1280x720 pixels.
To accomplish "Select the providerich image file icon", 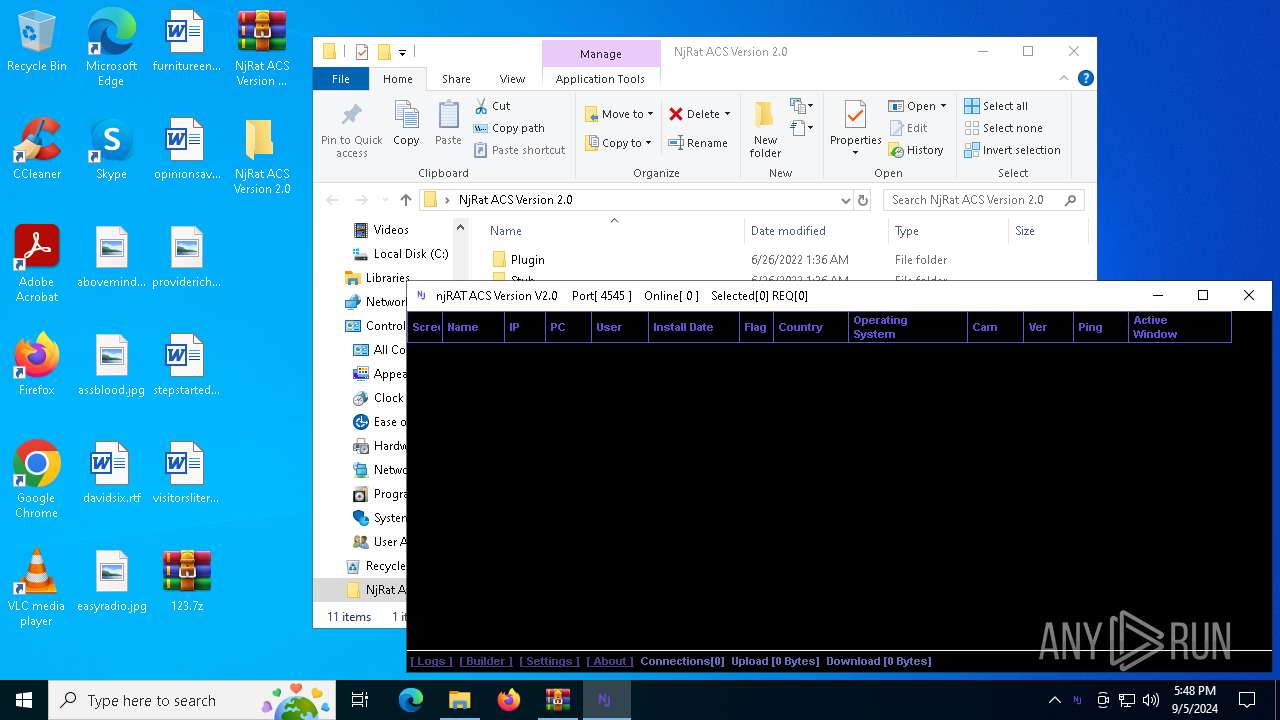I will click(186, 258).
